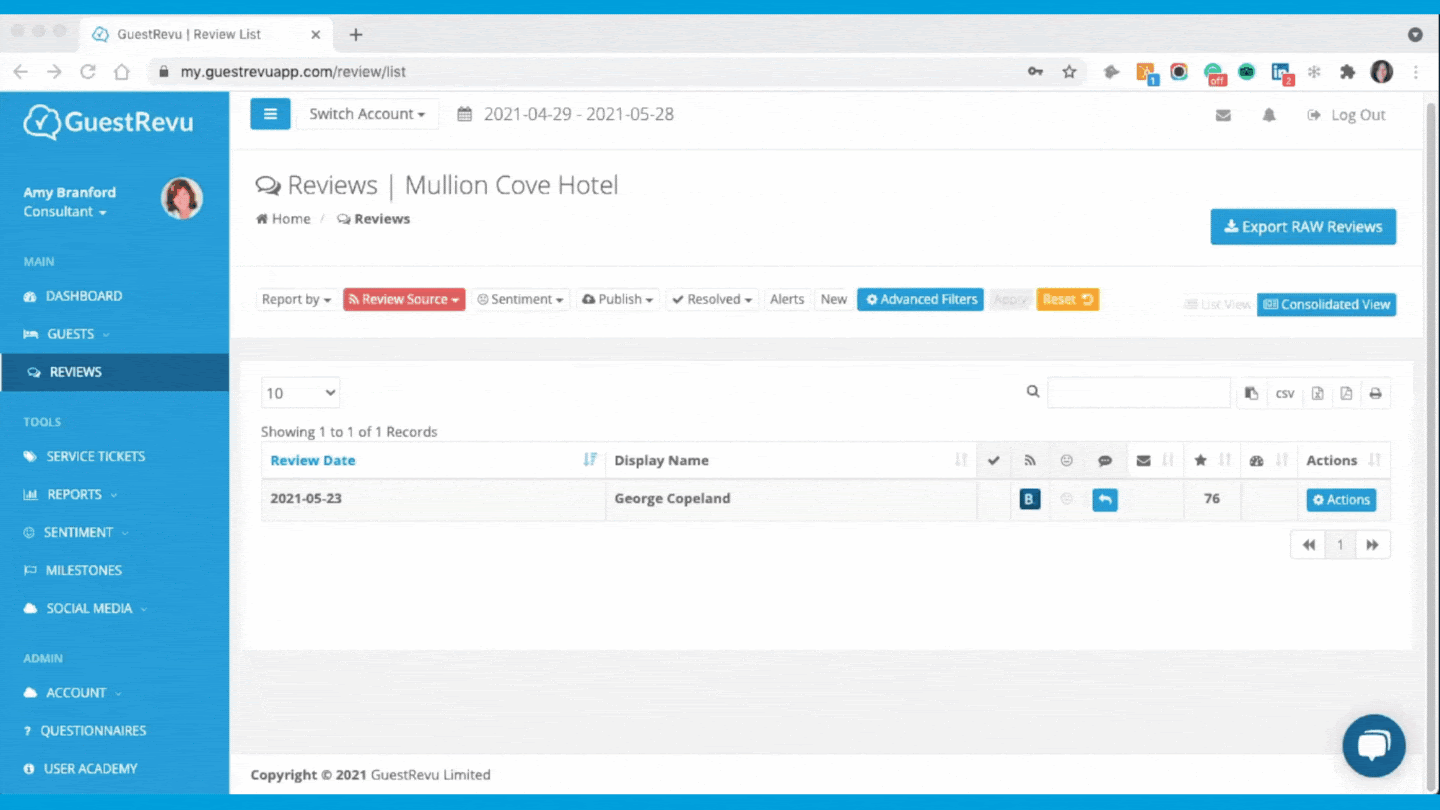This screenshot has height=810, width=1440.
Task: Expand the Report by dropdown
Action: [x=296, y=299]
